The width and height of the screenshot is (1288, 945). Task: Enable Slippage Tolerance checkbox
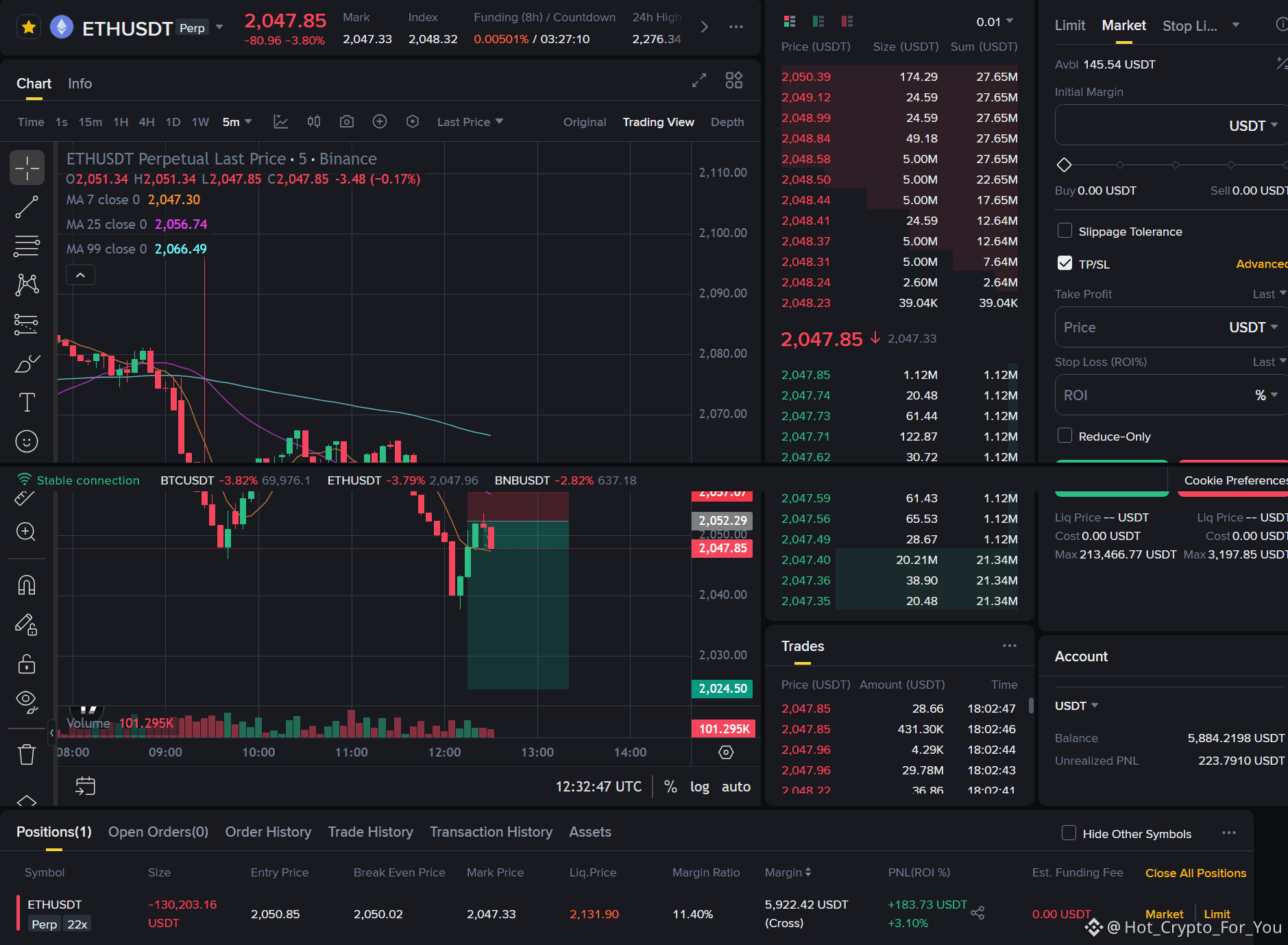tap(1065, 231)
